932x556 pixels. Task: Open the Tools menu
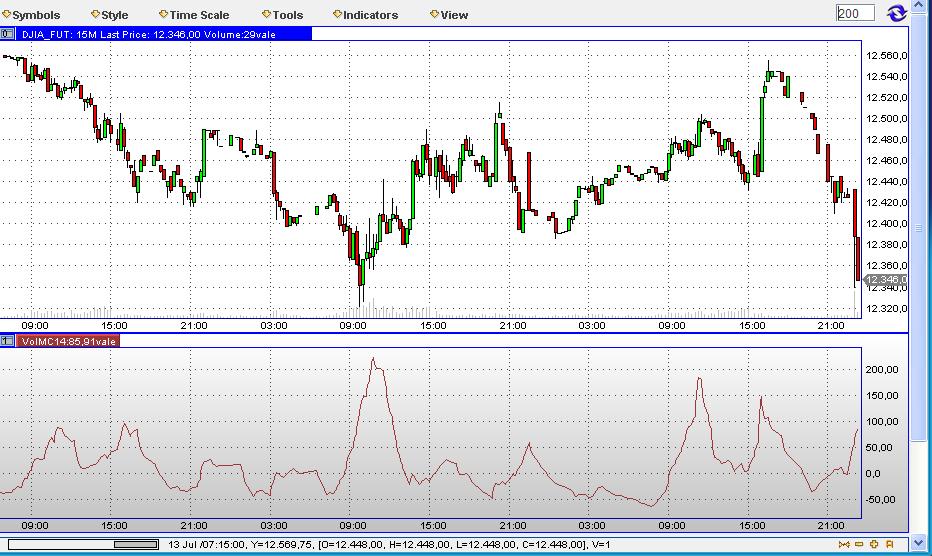[x=283, y=15]
